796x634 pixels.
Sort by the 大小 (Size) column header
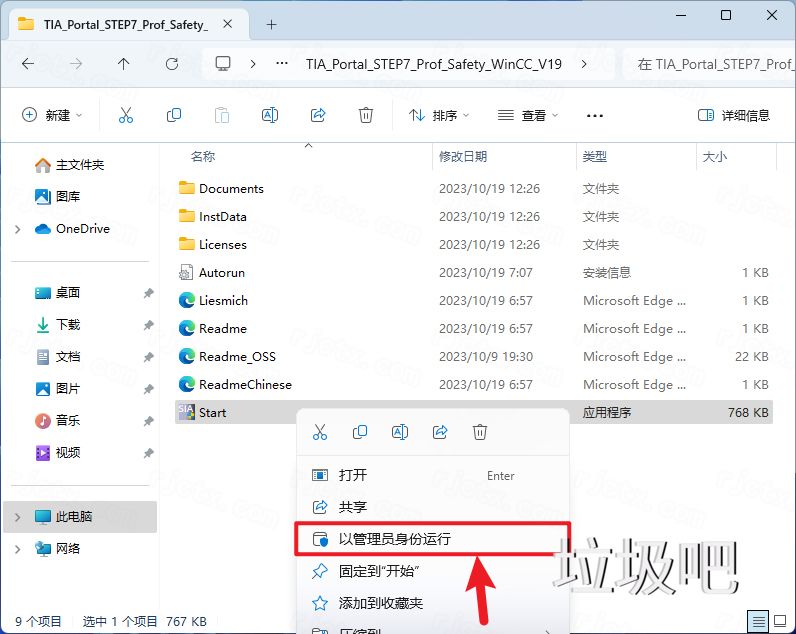714,156
